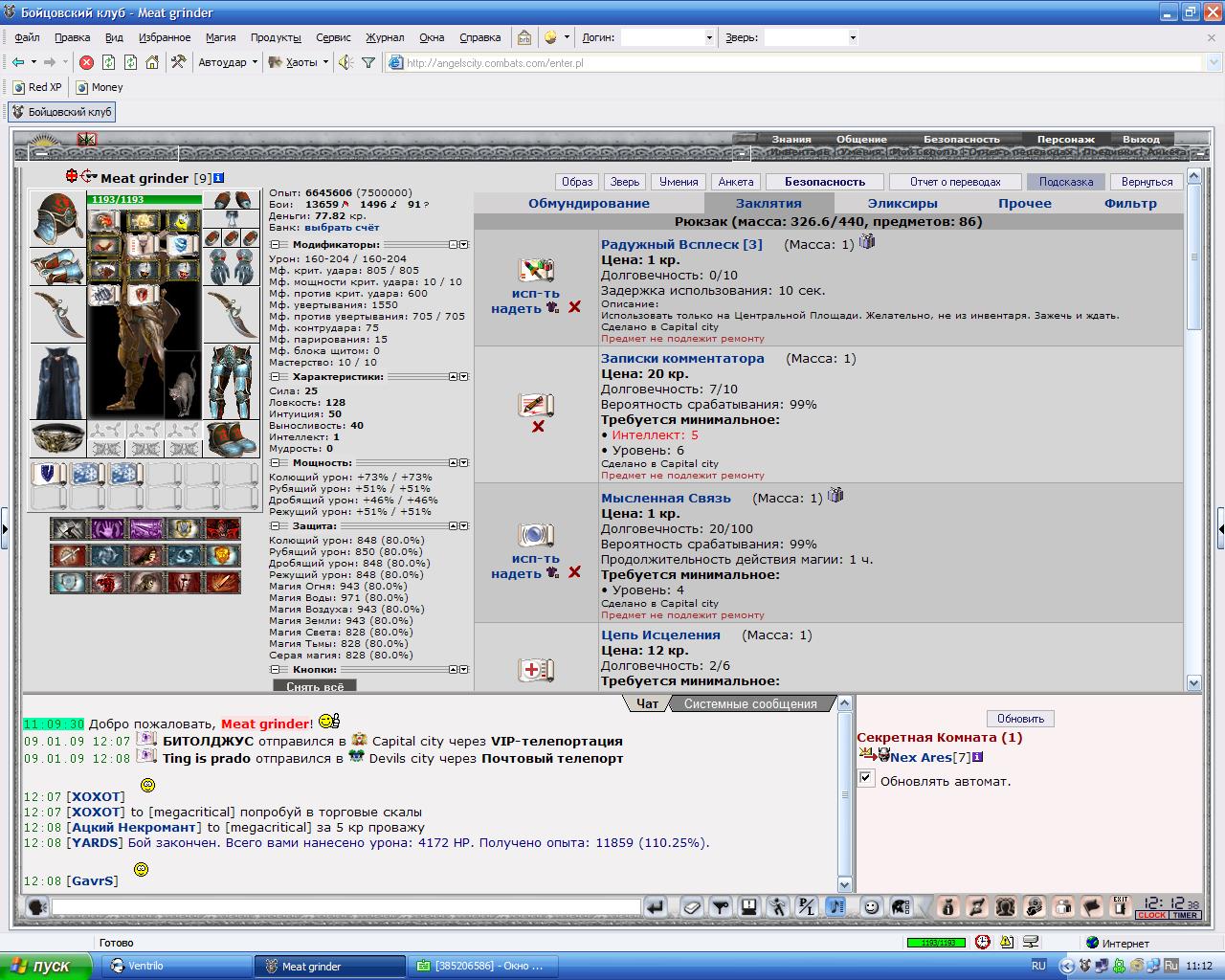Viewport: 1225px width, 980px height.
Task: Toggle the music note sound icon in chat toolbar
Action: pyautogui.click(x=835, y=906)
